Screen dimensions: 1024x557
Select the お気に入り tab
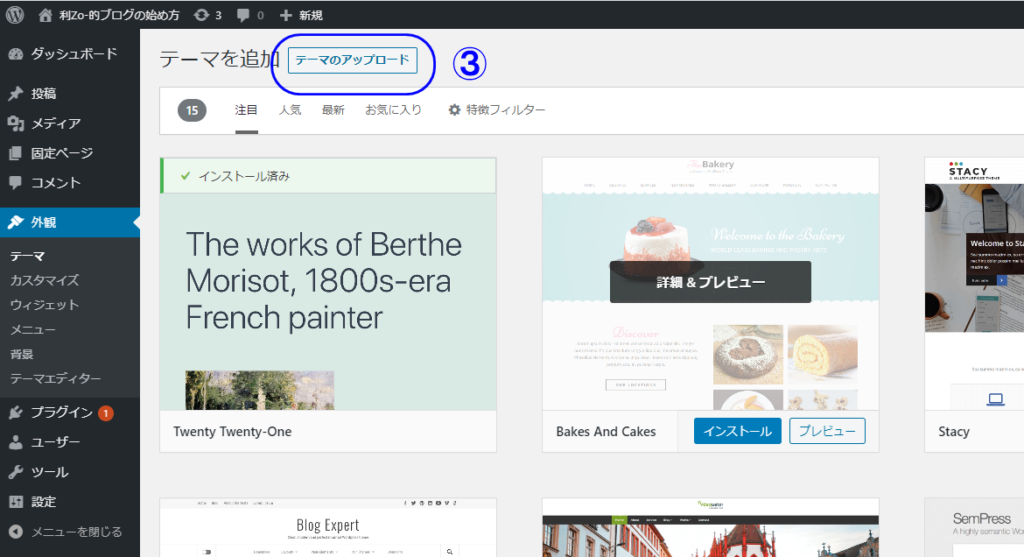point(393,110)
